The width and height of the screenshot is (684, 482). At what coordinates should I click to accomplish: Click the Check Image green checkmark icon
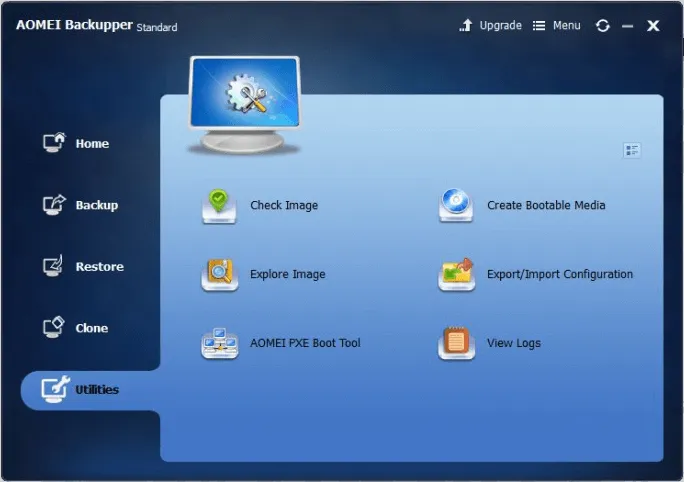(219, 205)
